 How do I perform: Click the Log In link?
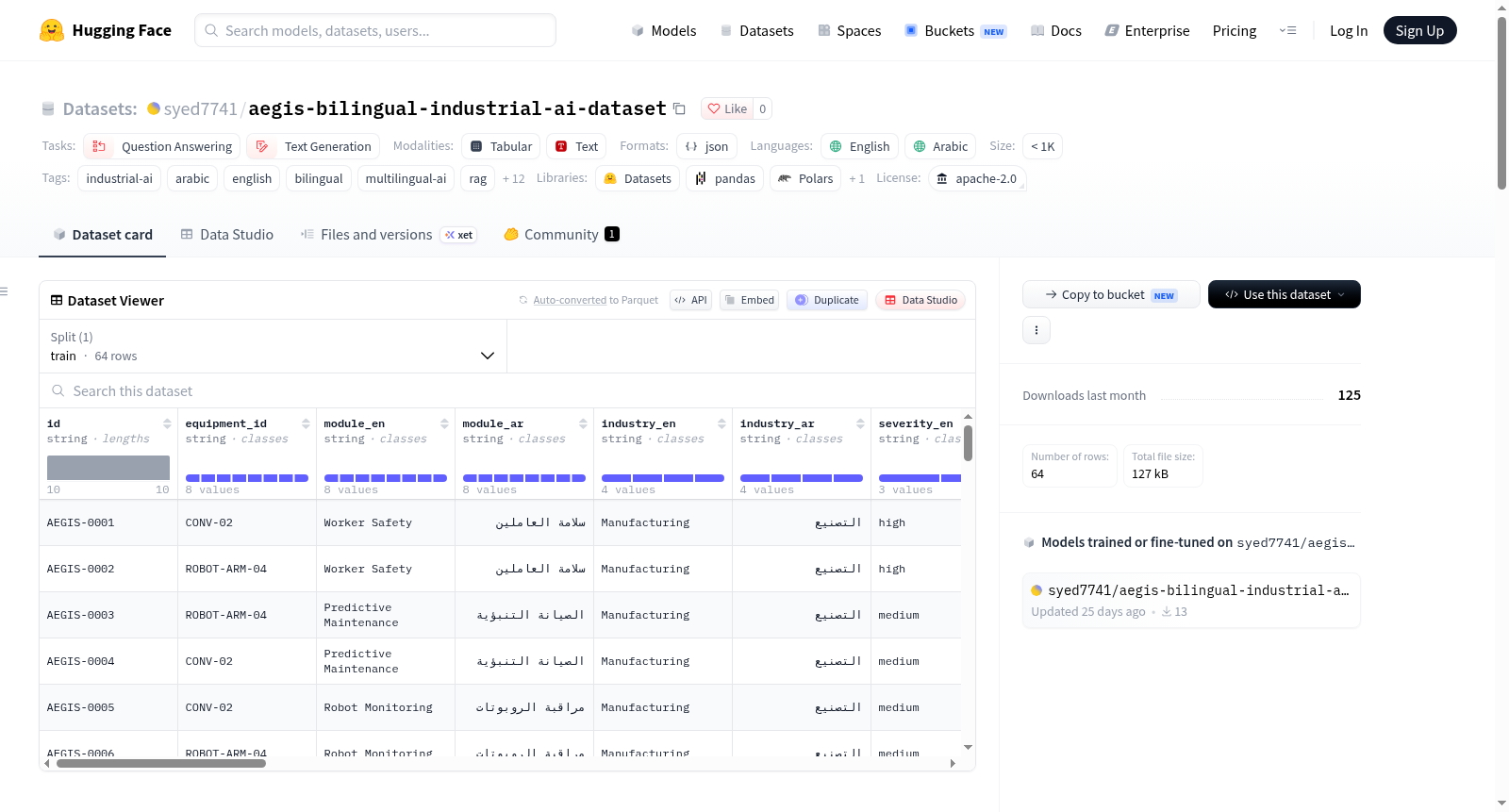[x=1349, y=30]
